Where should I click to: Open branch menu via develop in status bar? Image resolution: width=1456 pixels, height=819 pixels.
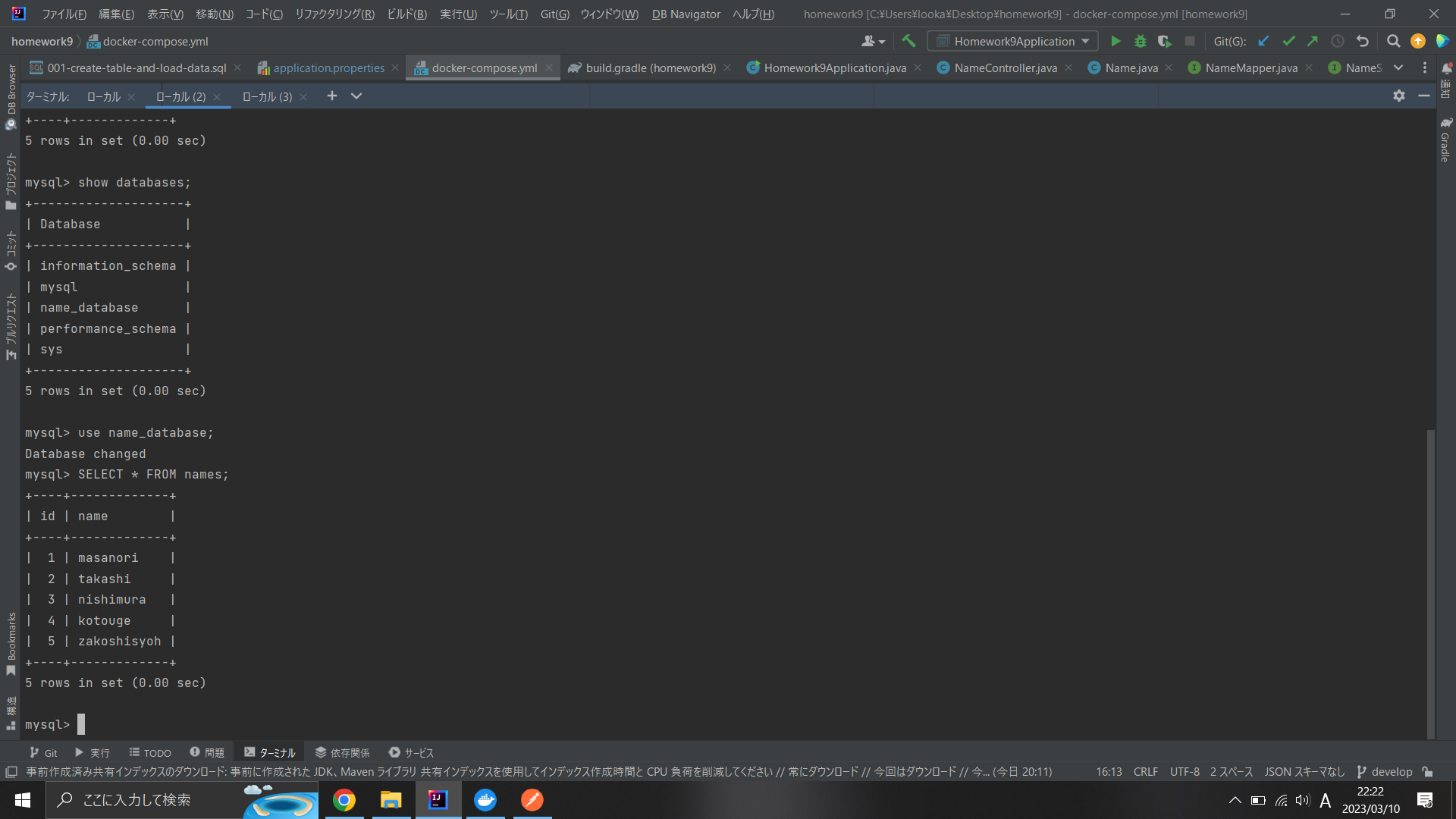1392,771
